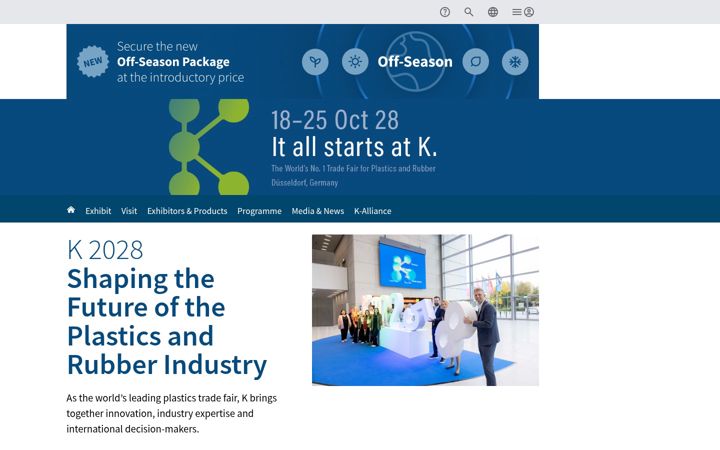The width and height of the screenshot is (720, 450).
Task: Open the help question mark icon
Action: pos(444,12)
